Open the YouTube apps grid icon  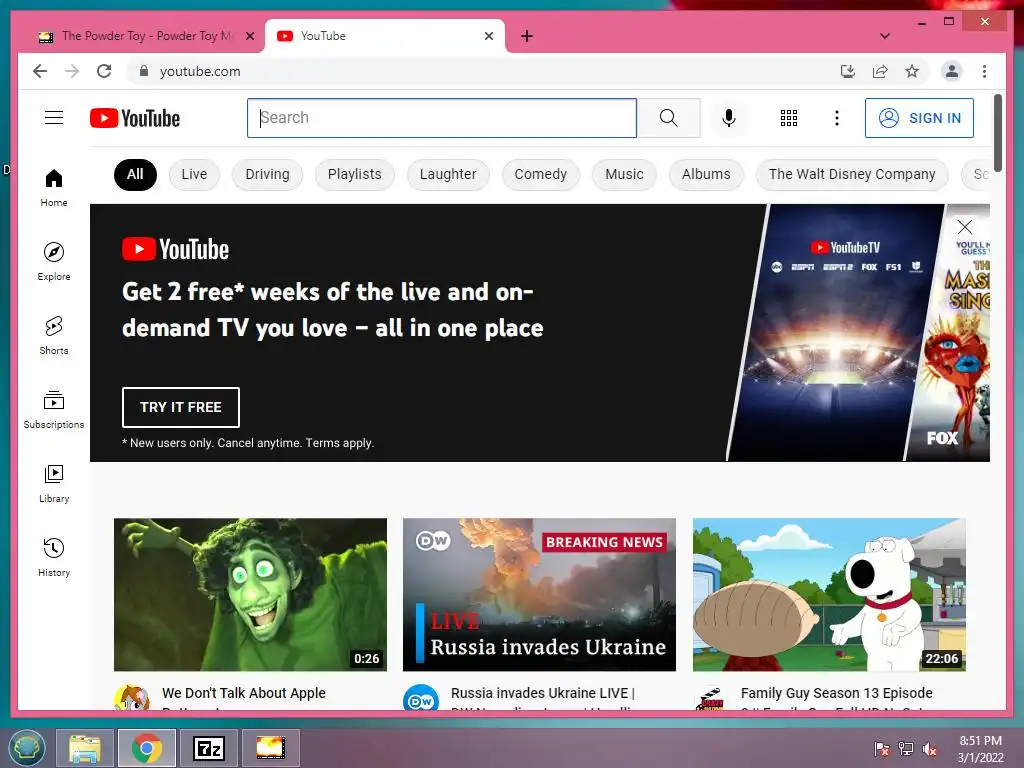click(788, 118)
